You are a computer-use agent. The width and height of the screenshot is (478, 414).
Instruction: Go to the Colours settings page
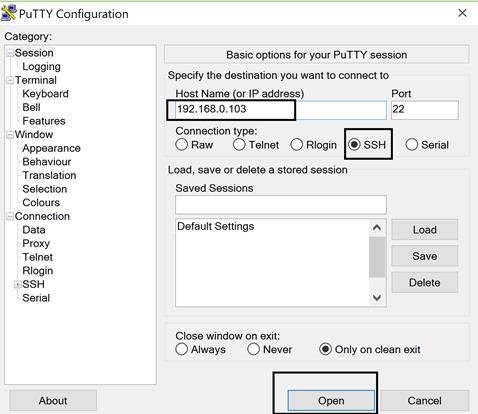coord(41,203)
